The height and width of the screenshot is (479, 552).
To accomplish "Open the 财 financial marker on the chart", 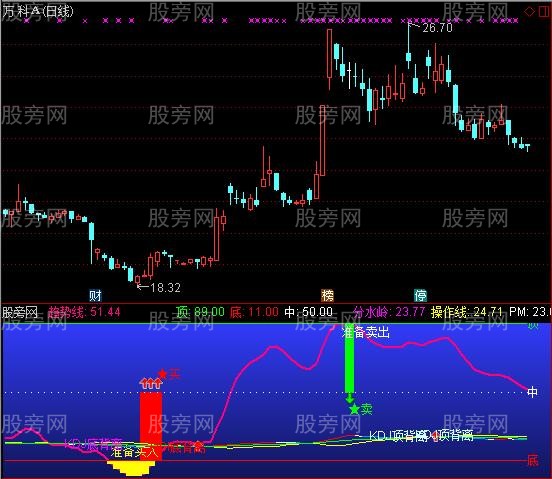I will coord(95,295).
